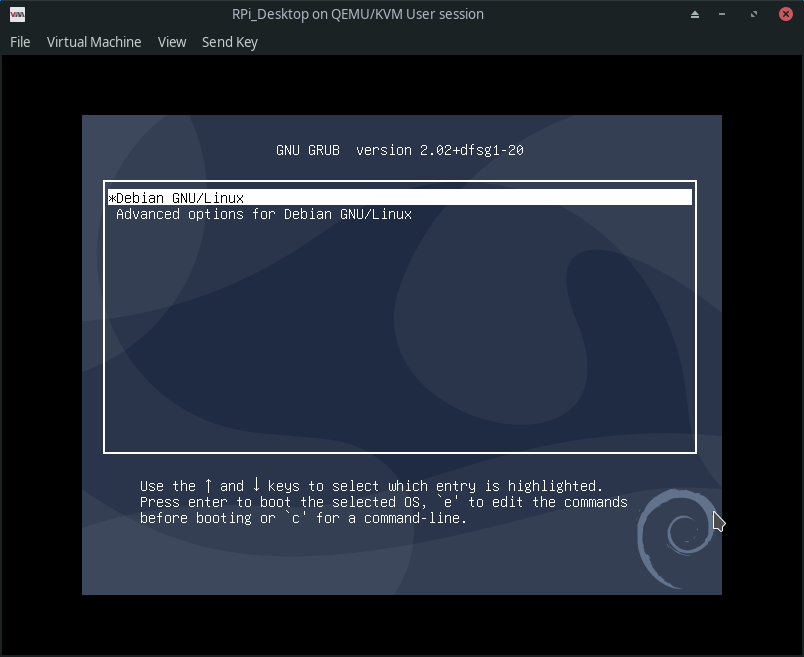Click the GNU GRUB version 2.02+dfsg1-20 header text
The image size is (804, 657).
[399, 150]
